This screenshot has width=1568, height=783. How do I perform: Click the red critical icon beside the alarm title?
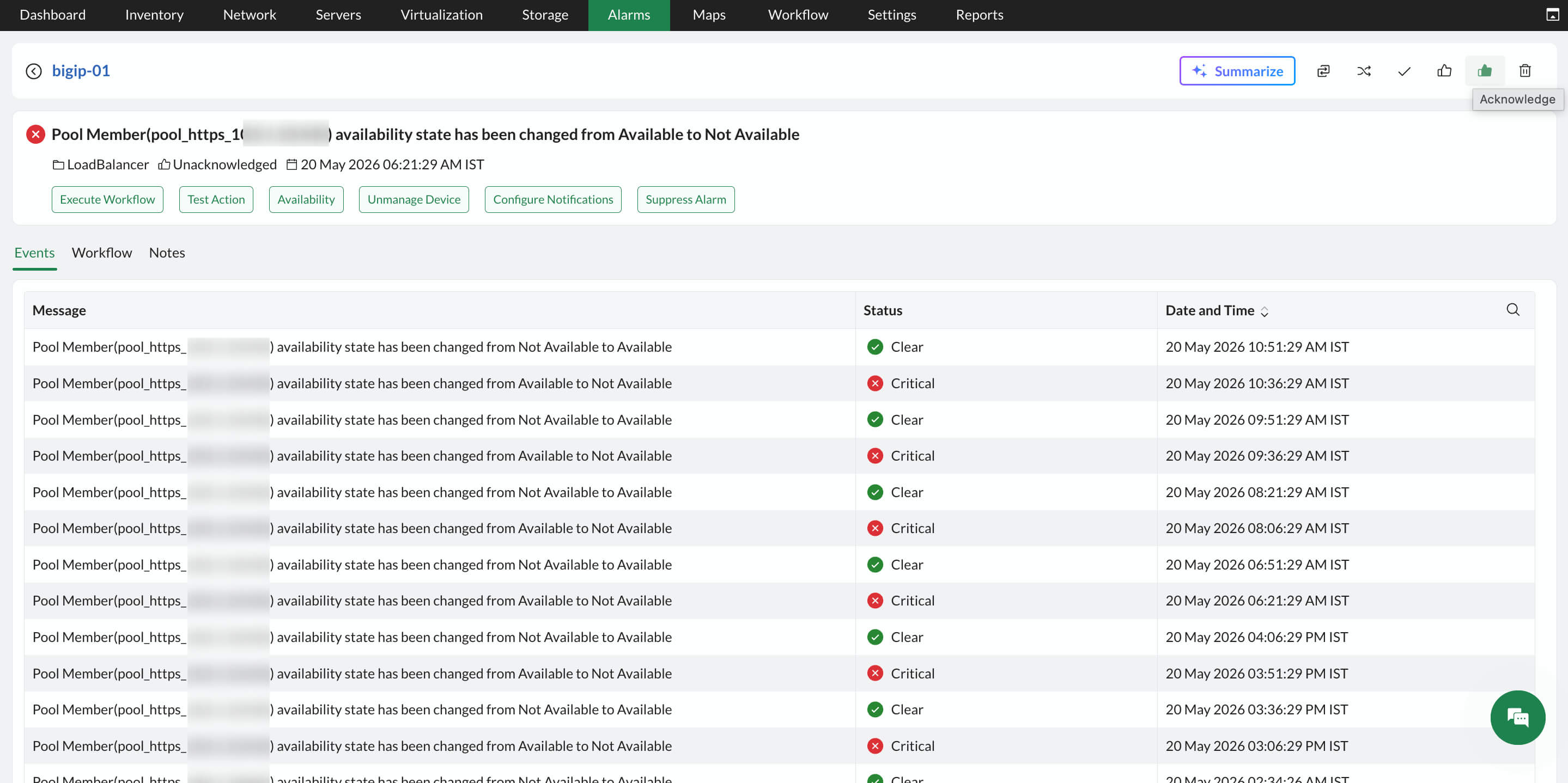point(35,134)
